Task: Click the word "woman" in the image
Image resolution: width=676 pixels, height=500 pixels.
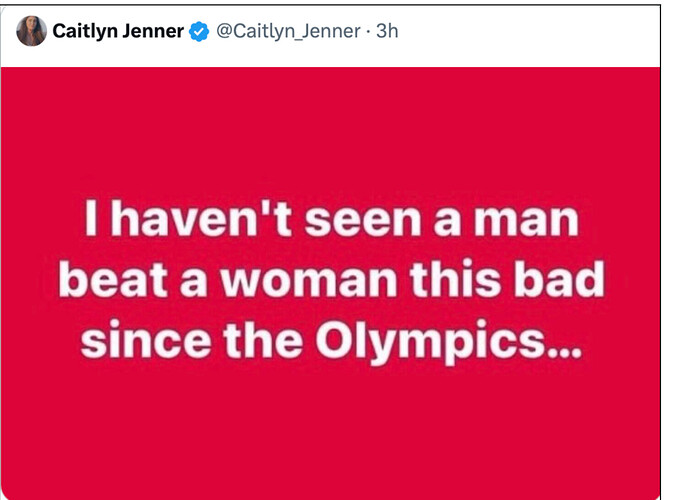Action: 309,283
